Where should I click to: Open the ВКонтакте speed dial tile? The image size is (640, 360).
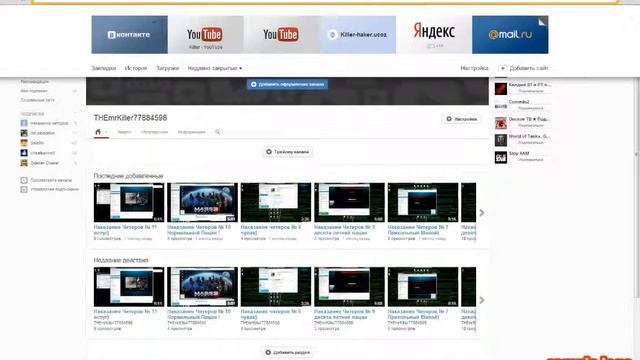point(129,35)
